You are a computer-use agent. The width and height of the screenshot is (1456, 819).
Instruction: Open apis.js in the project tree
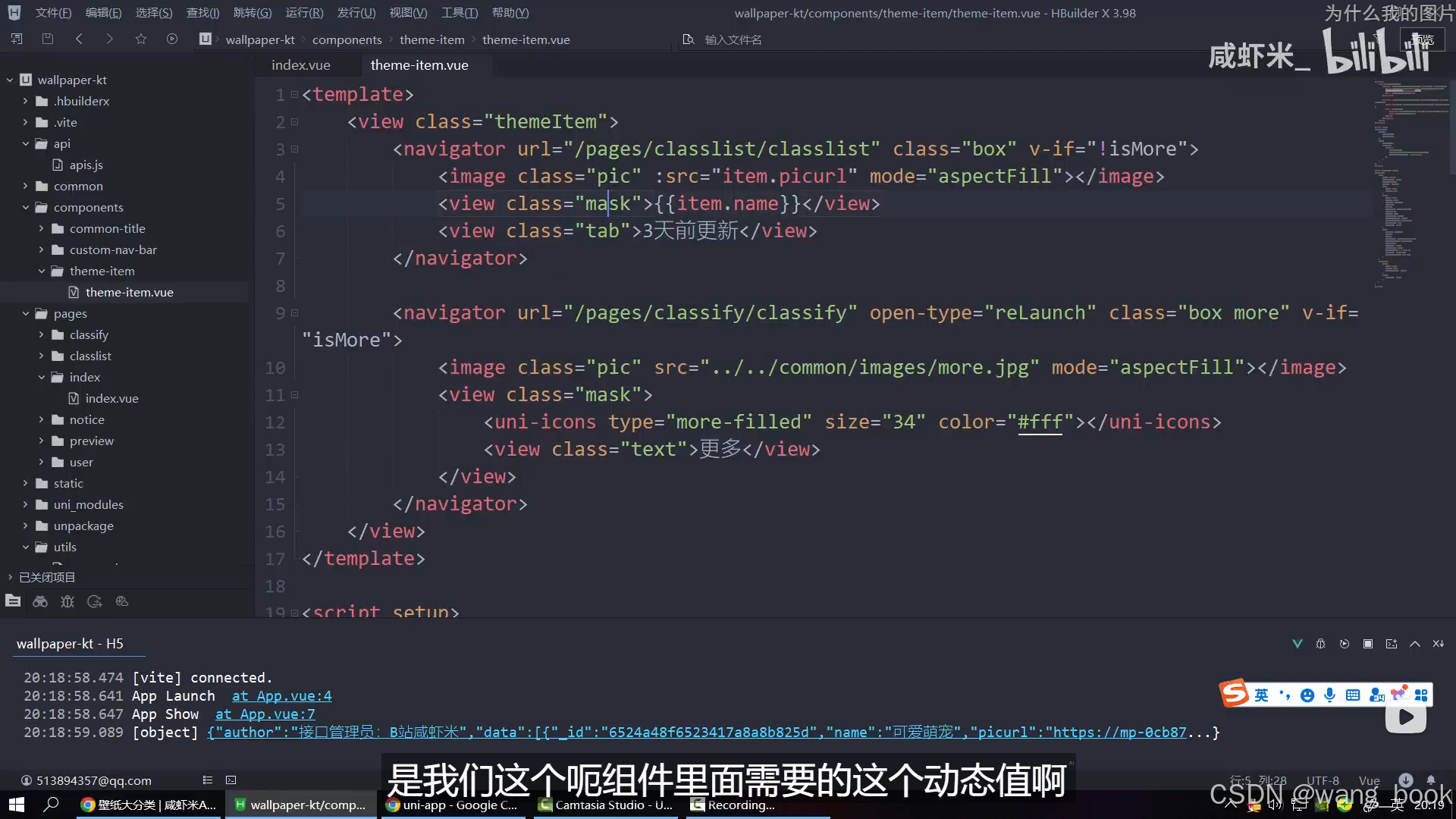[x=86, y=165]
